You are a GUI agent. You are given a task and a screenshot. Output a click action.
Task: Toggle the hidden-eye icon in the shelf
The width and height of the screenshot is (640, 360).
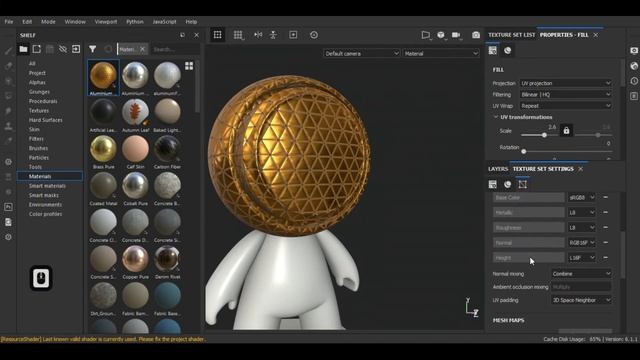coord(63,49)
